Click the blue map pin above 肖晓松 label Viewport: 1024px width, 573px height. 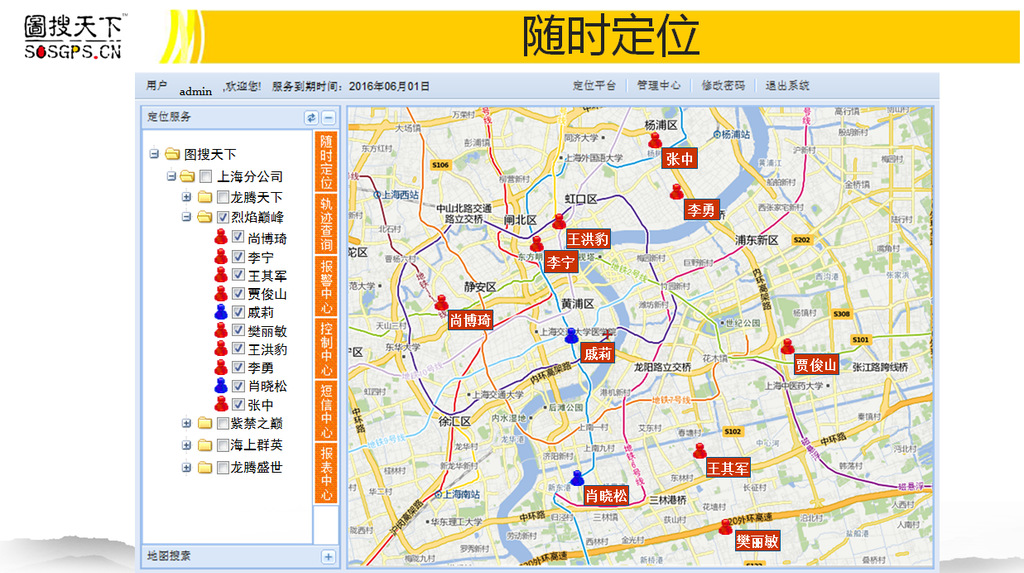pyautogui.click(x=577, y=478)
